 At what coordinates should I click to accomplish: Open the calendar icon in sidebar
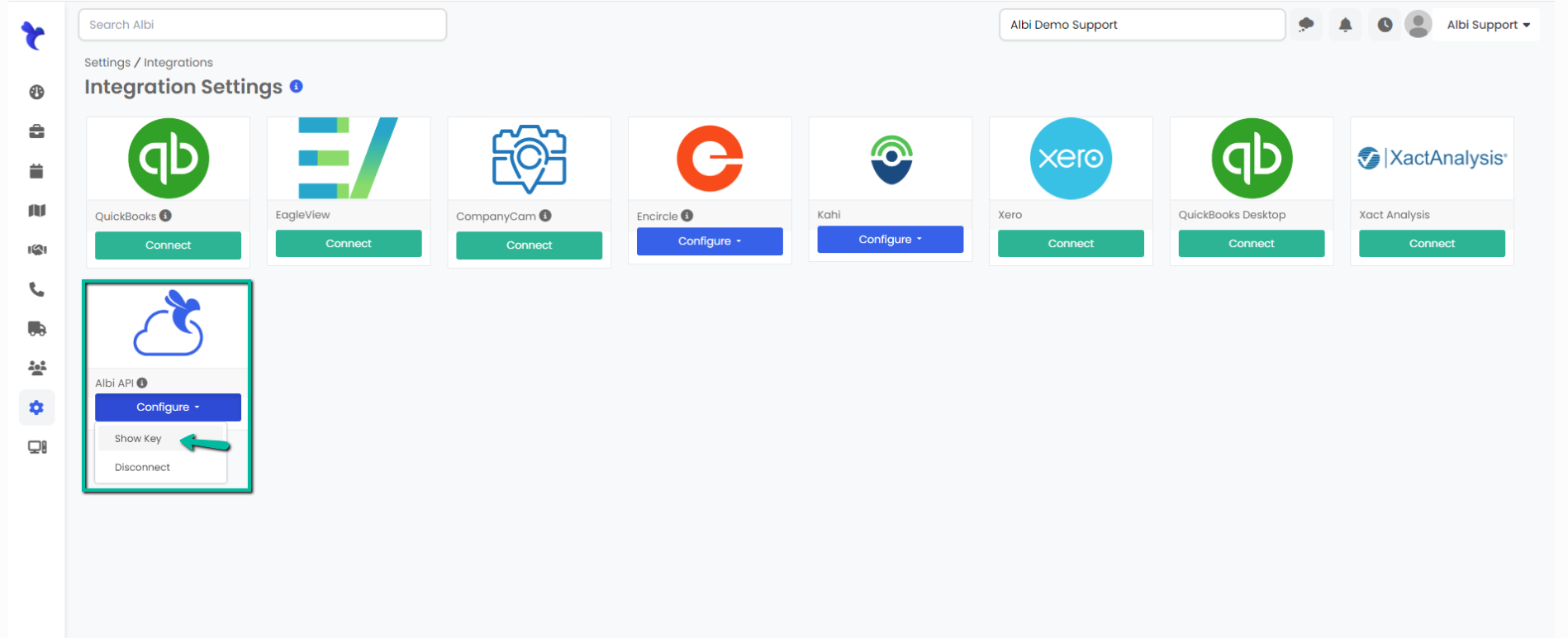pyautogui.click(x=36, y=171)
